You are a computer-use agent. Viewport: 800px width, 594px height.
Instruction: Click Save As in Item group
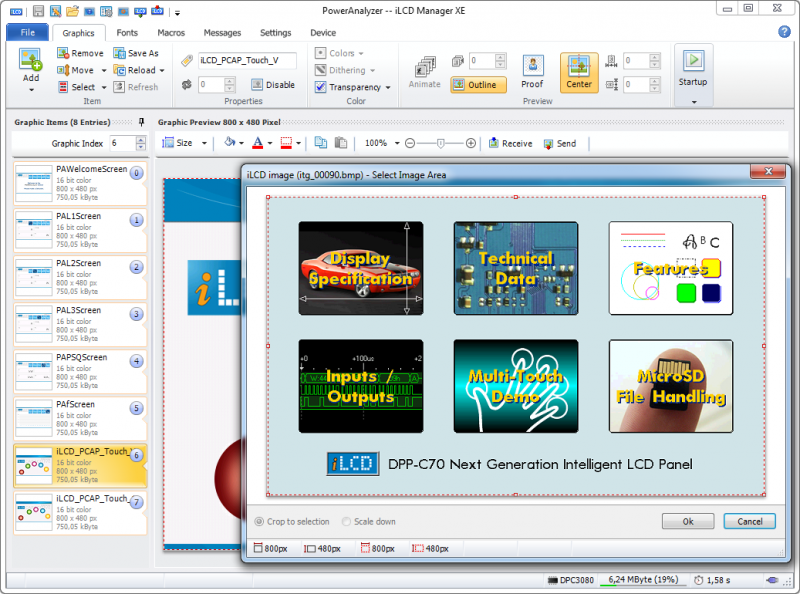click(136, 53)
